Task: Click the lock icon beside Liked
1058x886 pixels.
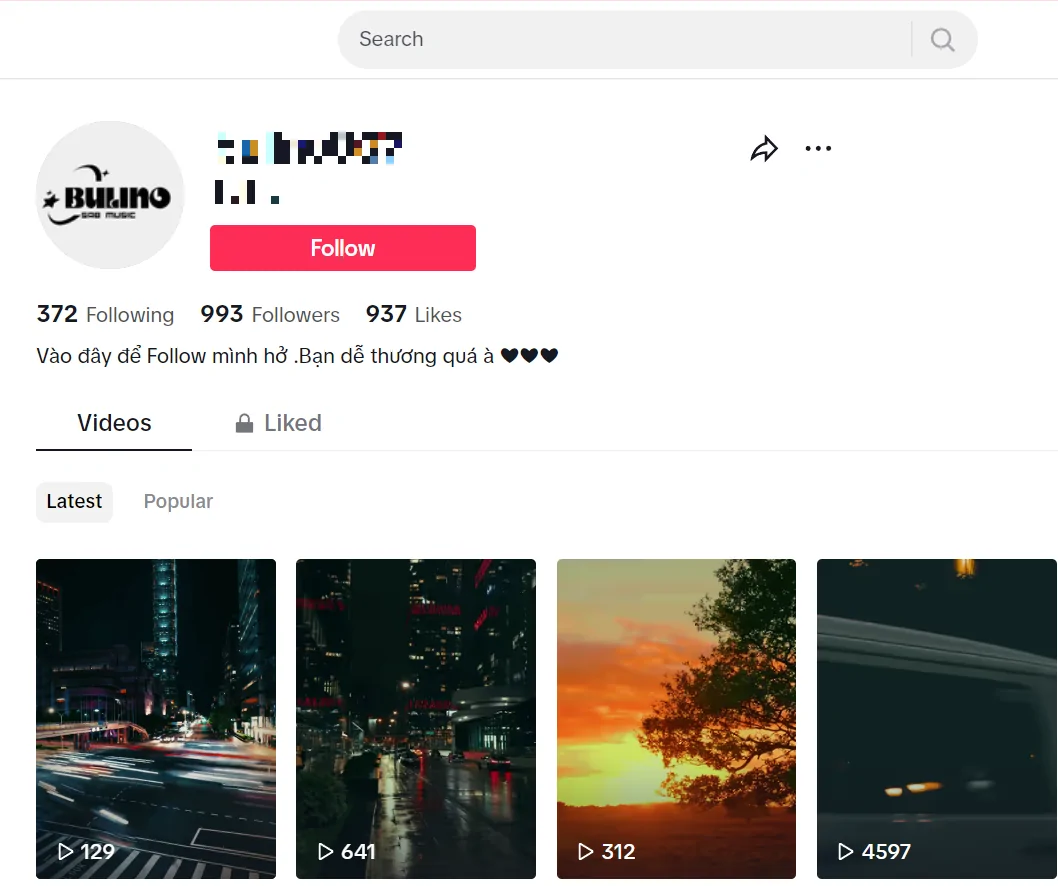Action: coord(244,424)
